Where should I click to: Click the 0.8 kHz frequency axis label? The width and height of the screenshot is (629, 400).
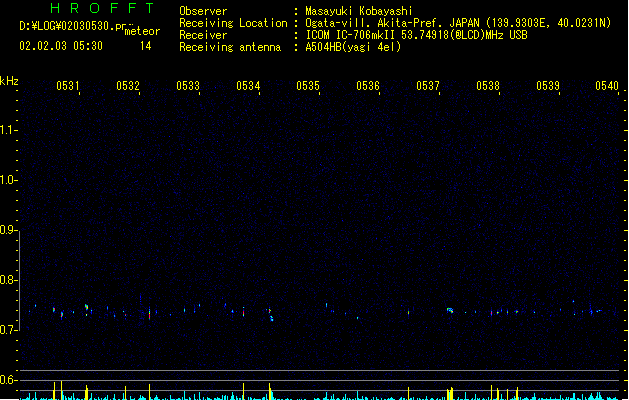click(8, 280)
